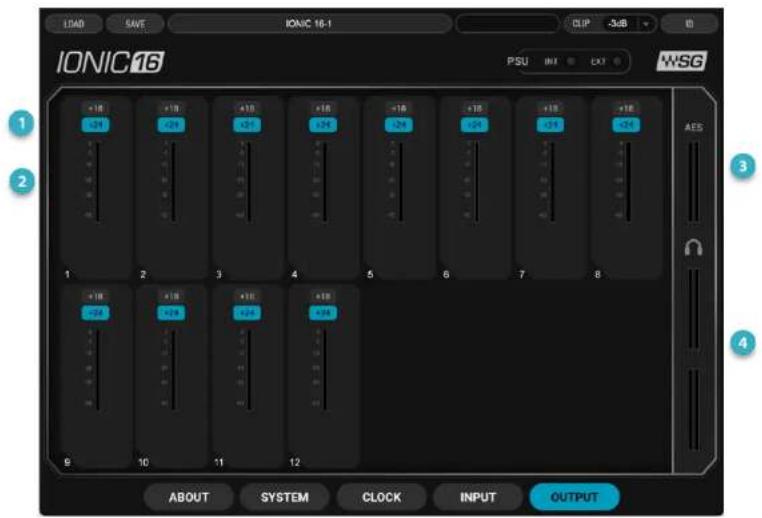Click the PSU INT indicator light

(x=571, y=62)
